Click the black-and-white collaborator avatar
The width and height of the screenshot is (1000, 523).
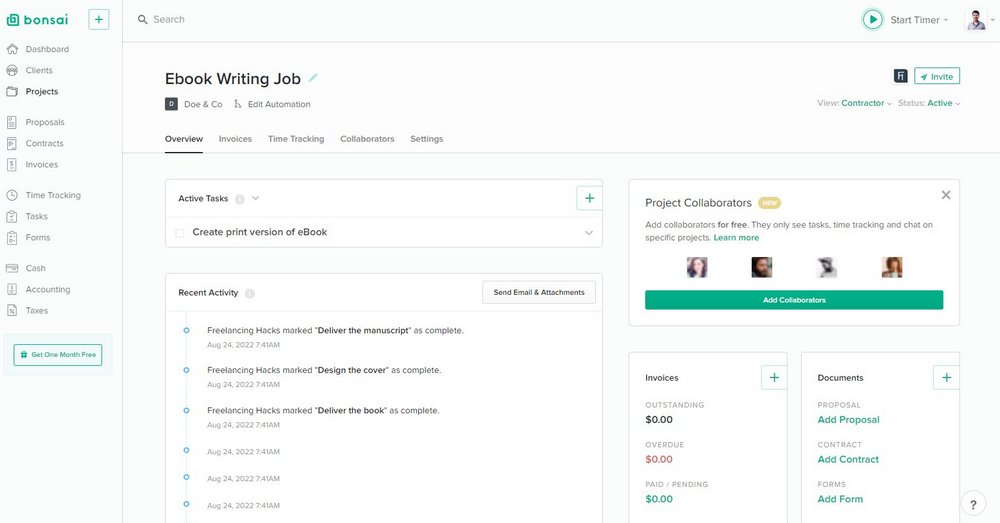827,267
